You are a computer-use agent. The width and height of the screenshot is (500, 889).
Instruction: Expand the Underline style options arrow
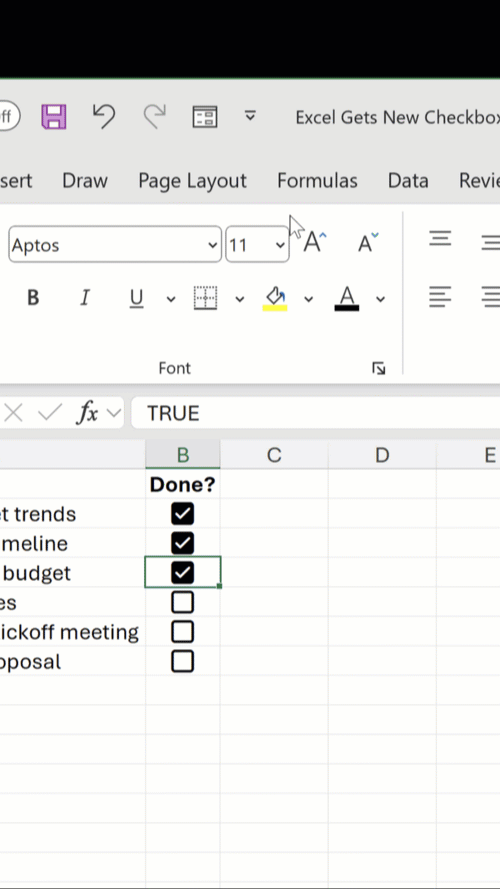point(171,299)
